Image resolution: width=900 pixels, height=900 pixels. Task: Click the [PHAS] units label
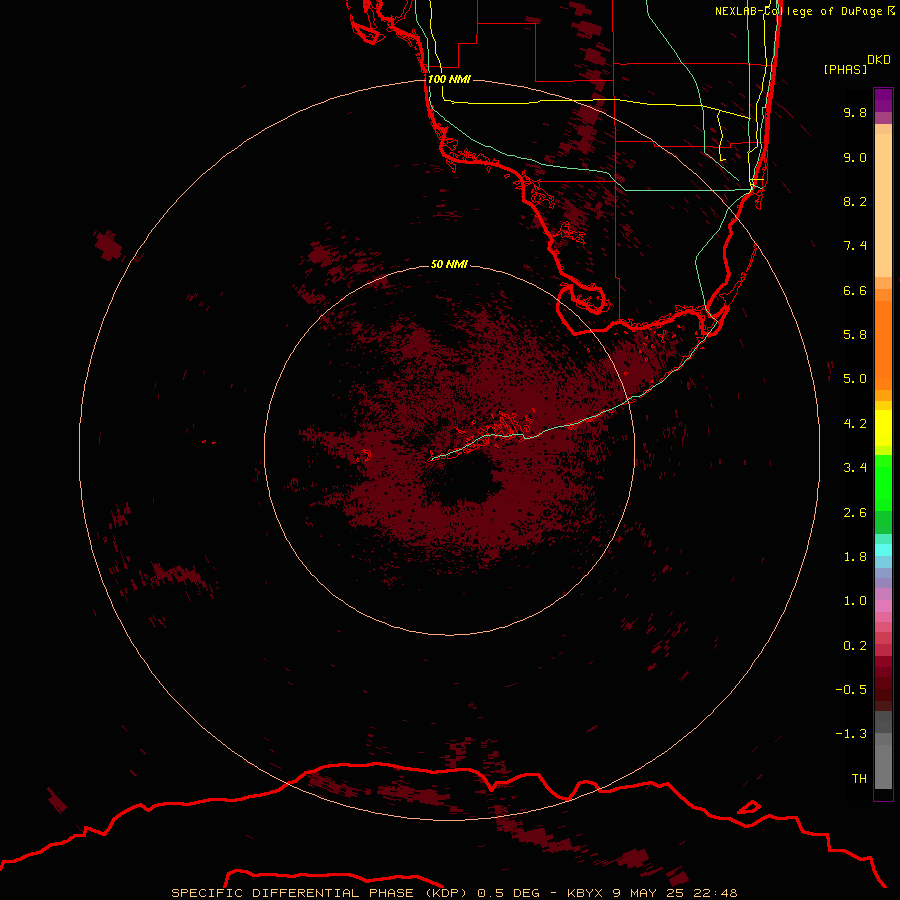(x=845, y=69)
